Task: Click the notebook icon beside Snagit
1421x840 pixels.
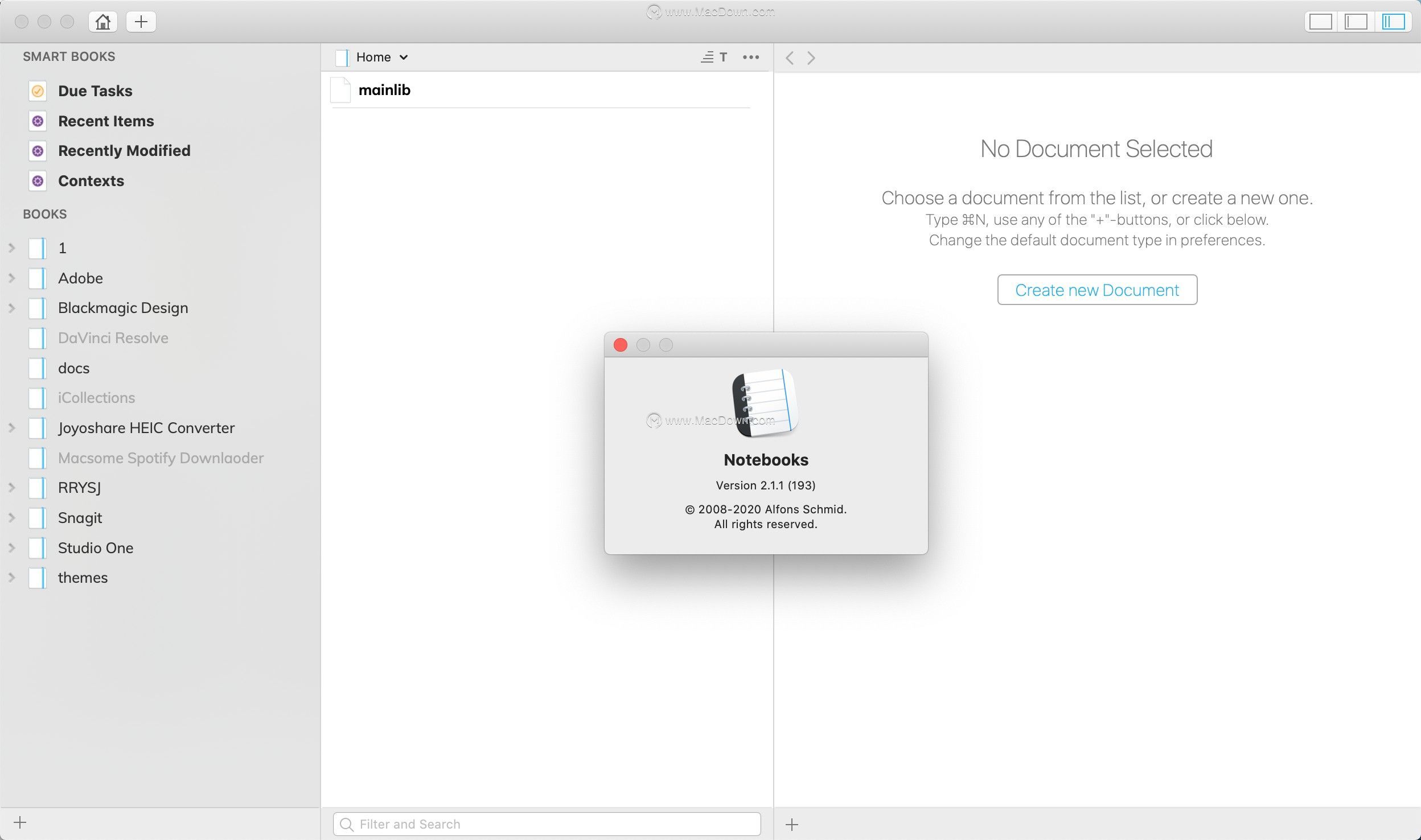Action: click(38, 518)
